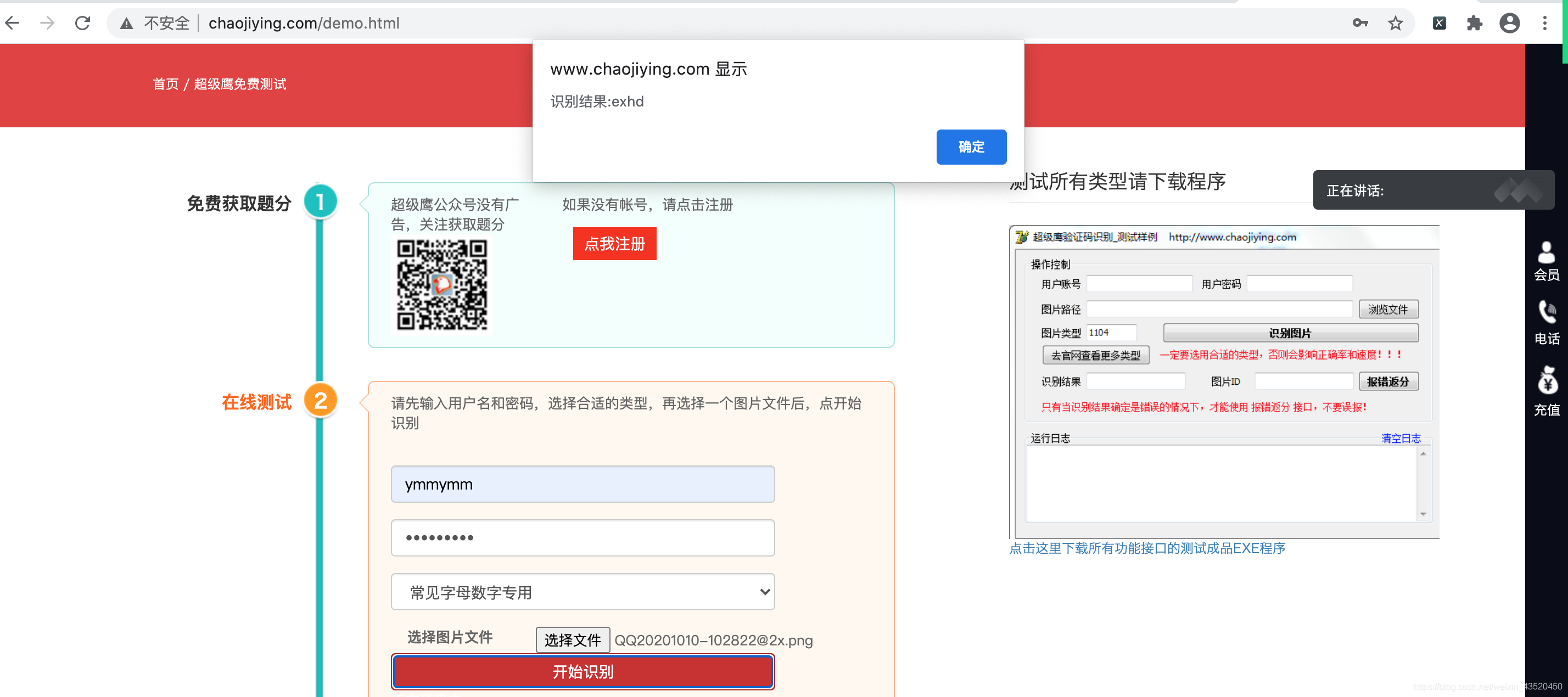Click the 会员 member sidebar icon
1568x697 pixels.
point(1546,261)
